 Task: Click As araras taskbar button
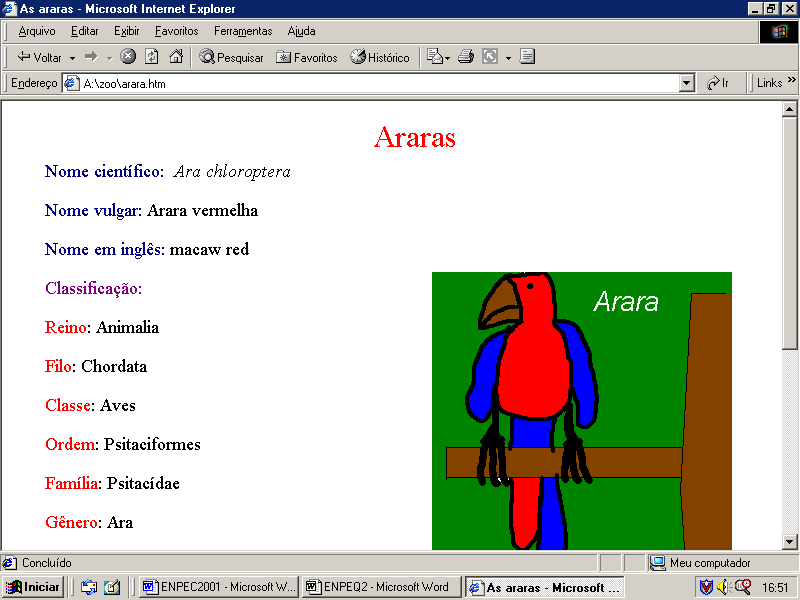click(545, 587)
